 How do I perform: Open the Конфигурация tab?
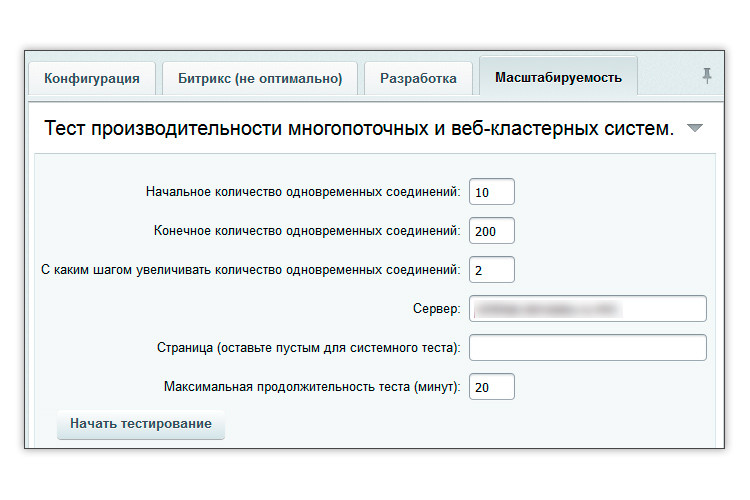[92, 78]
